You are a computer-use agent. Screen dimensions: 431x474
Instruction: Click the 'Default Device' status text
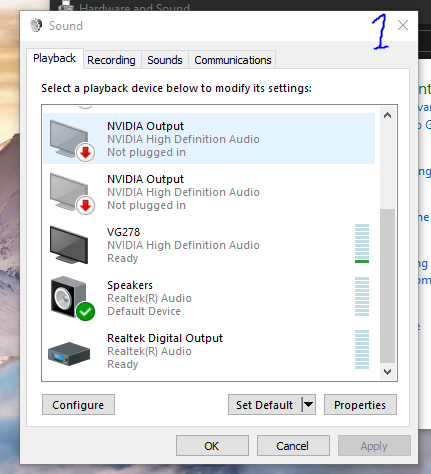tap(144, 311)
